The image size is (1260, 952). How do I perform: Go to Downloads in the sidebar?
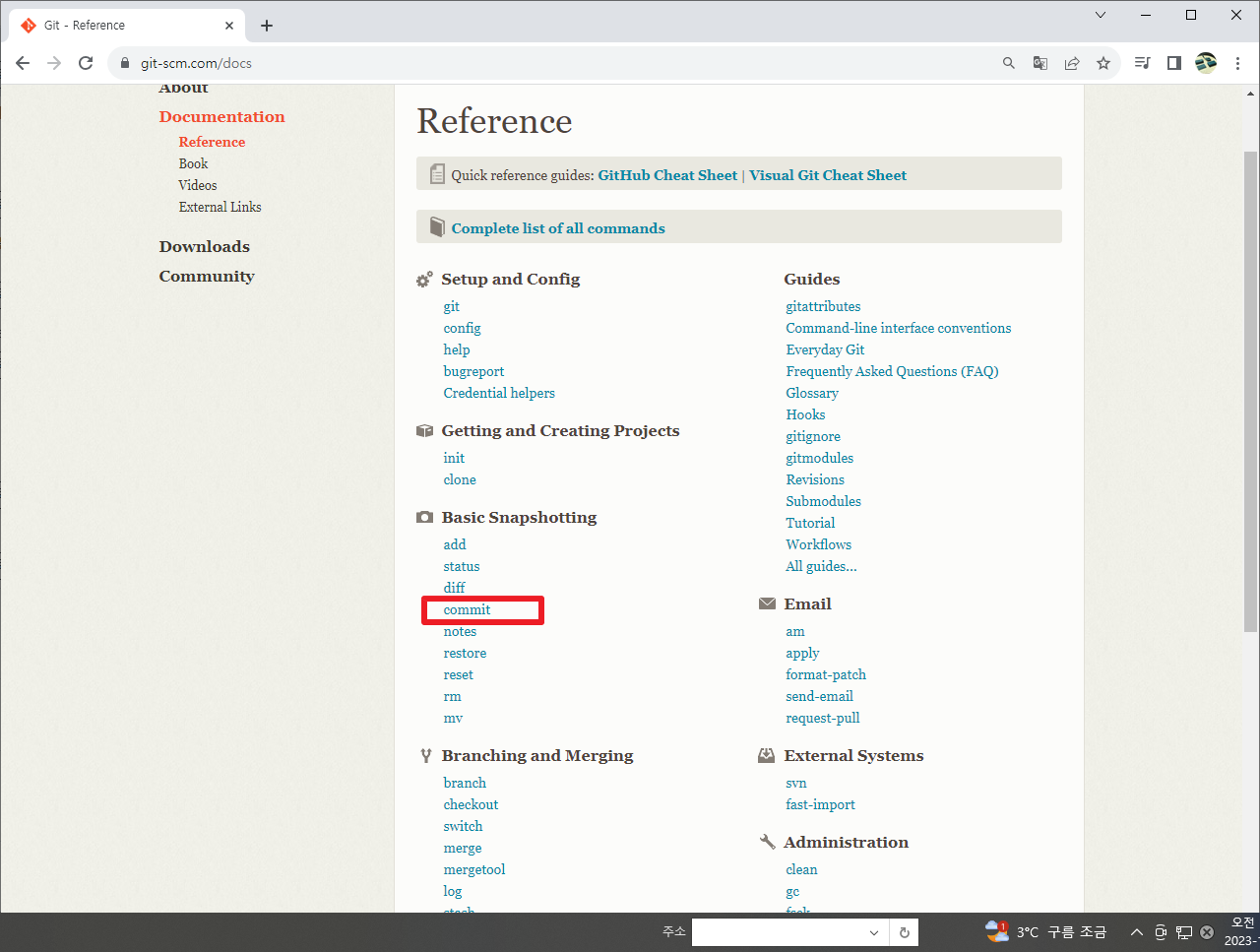pos(205,246)
